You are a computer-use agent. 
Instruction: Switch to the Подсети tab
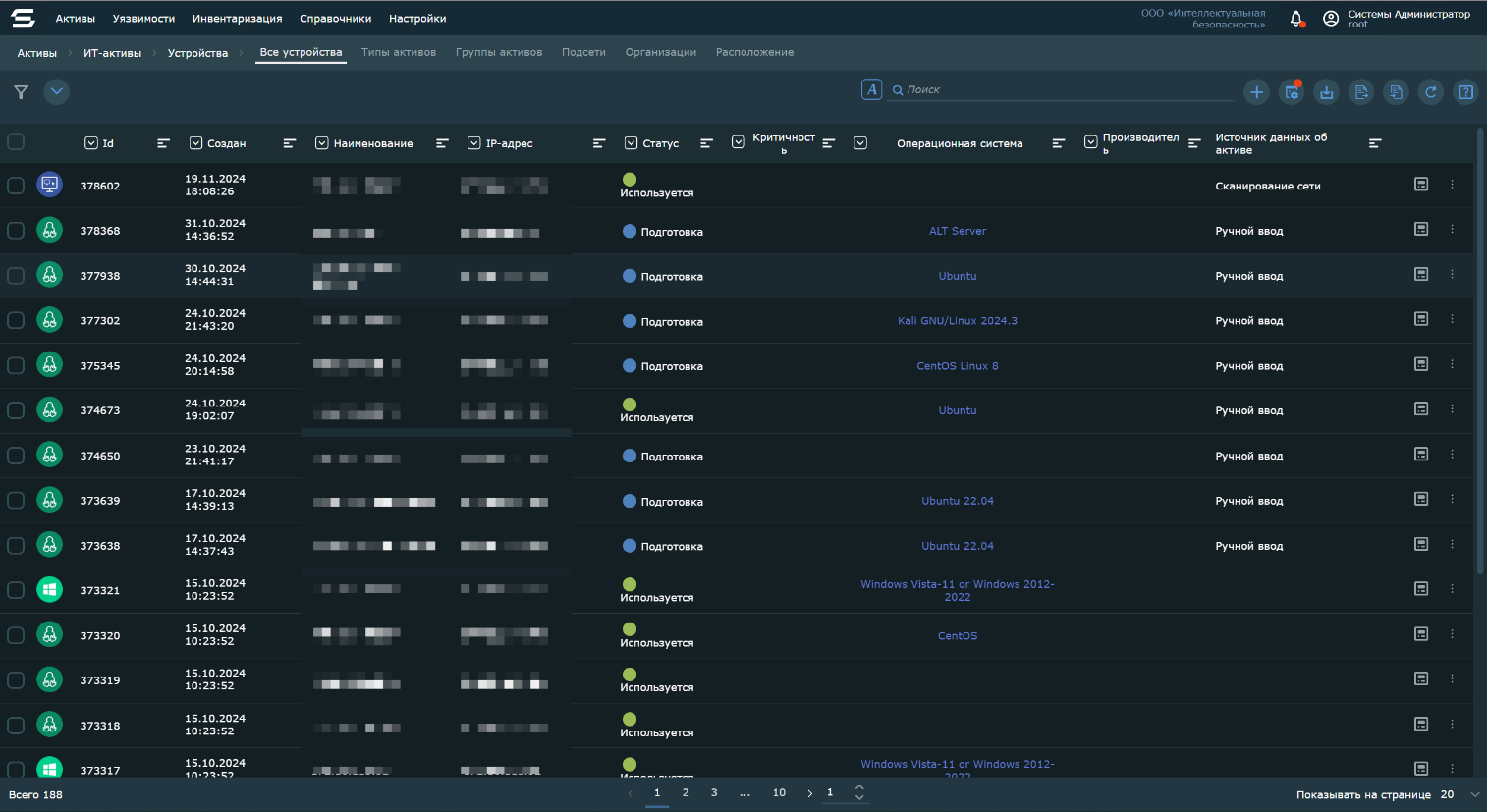(583, 52)
